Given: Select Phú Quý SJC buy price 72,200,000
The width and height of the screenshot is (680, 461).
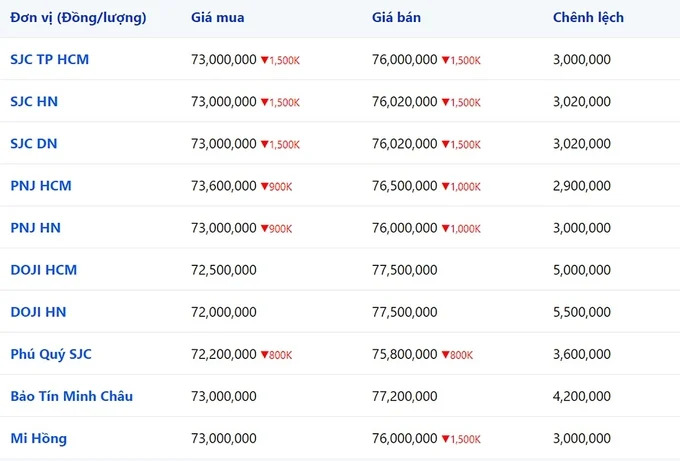Looking at the screenshot, I should coord(224,354).
